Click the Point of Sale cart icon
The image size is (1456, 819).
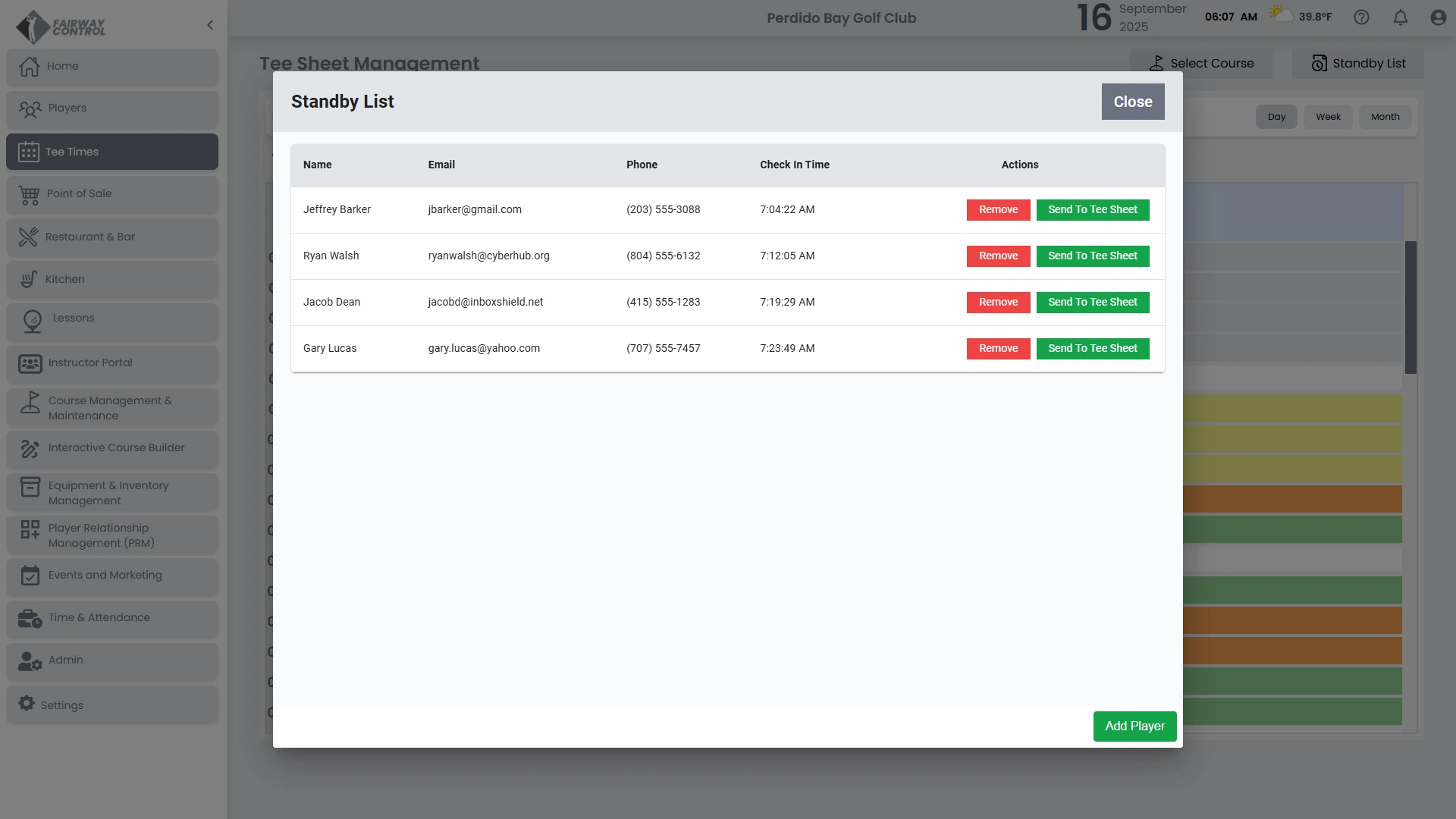point(30,195)
